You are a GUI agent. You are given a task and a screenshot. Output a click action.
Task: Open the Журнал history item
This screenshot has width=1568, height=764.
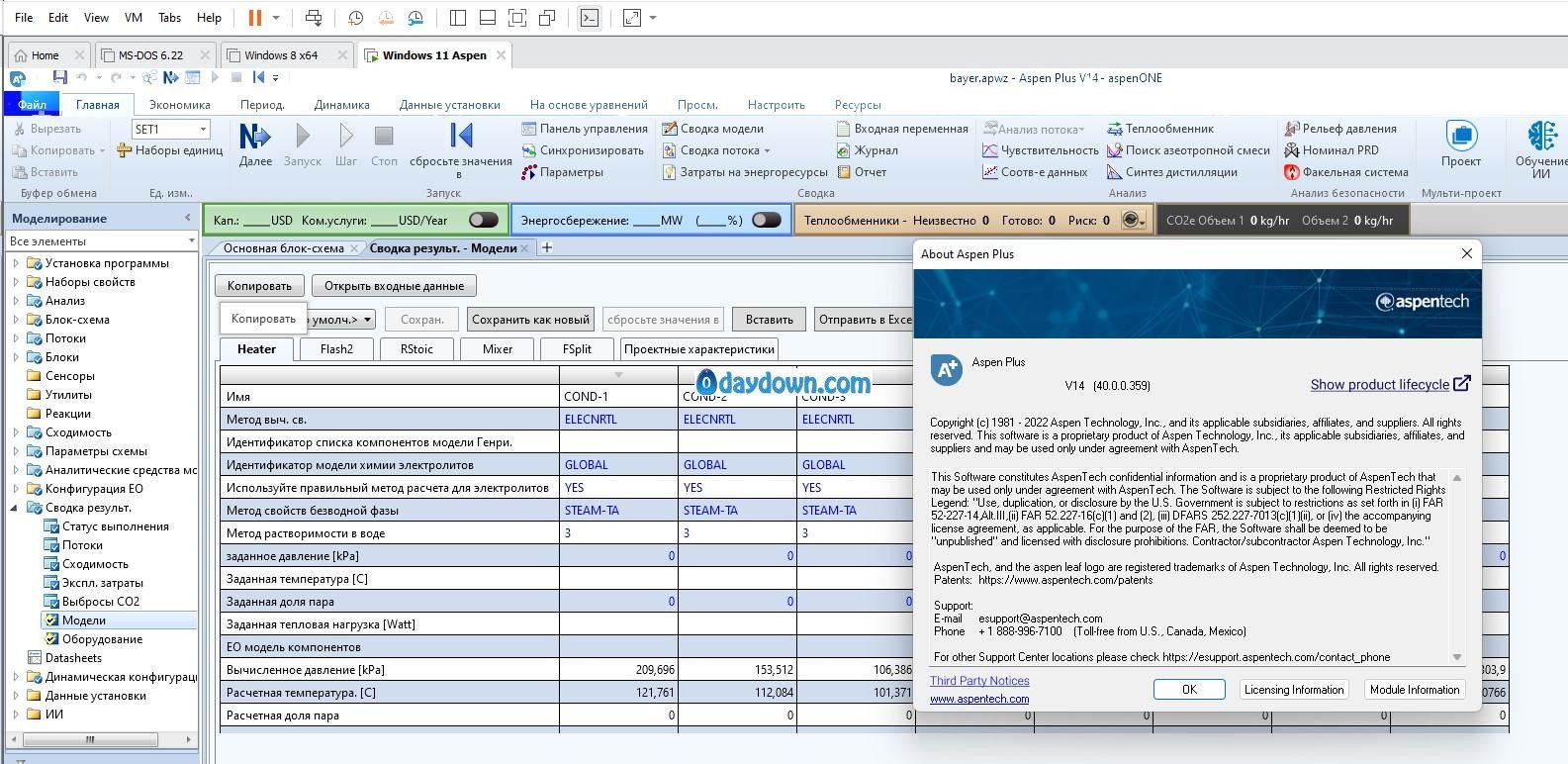point(867,150)
